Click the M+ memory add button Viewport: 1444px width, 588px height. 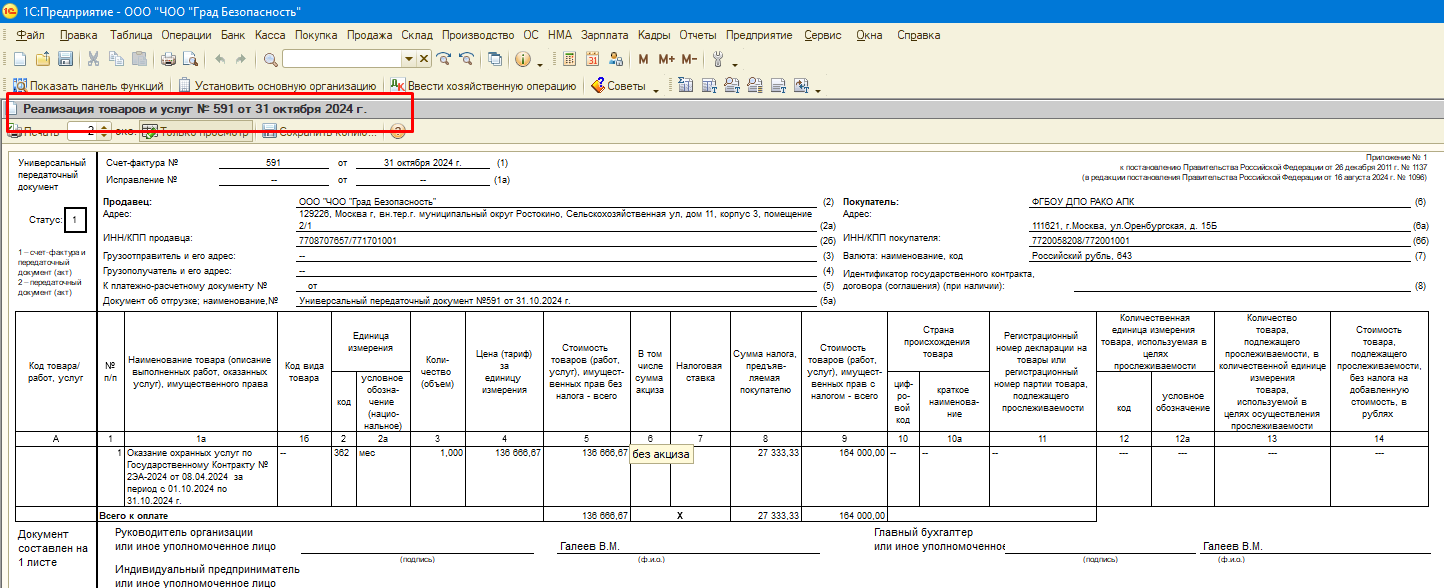click(x=666, y=59)
